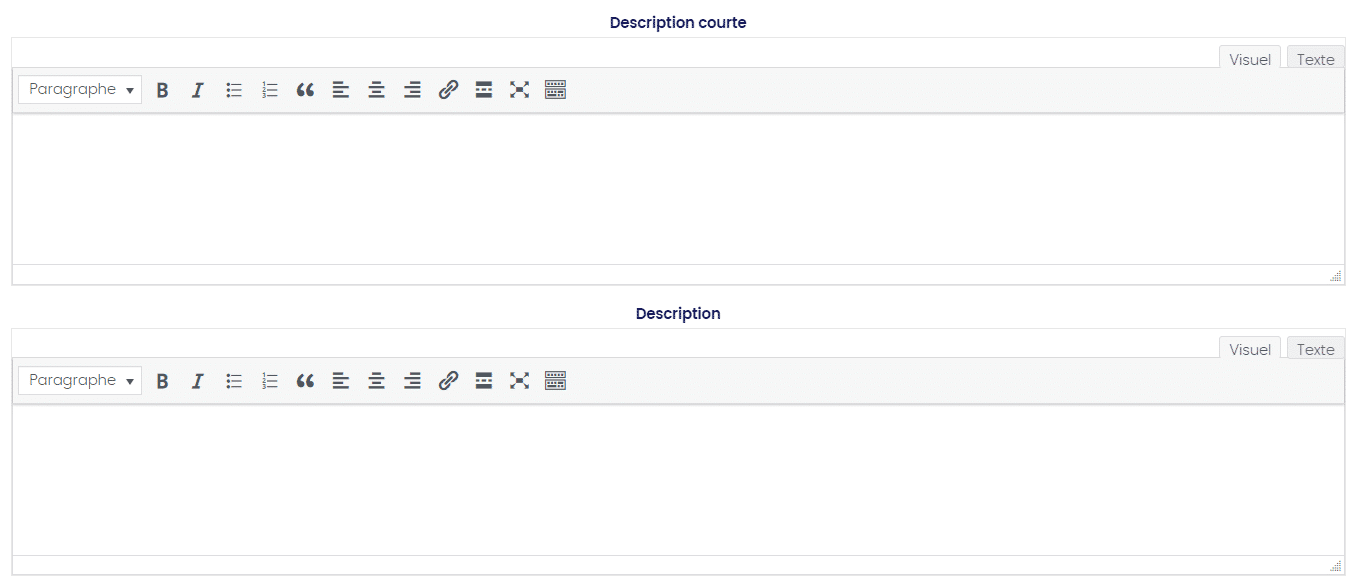Toggle bold in Description courte editor

coord(162,90)
